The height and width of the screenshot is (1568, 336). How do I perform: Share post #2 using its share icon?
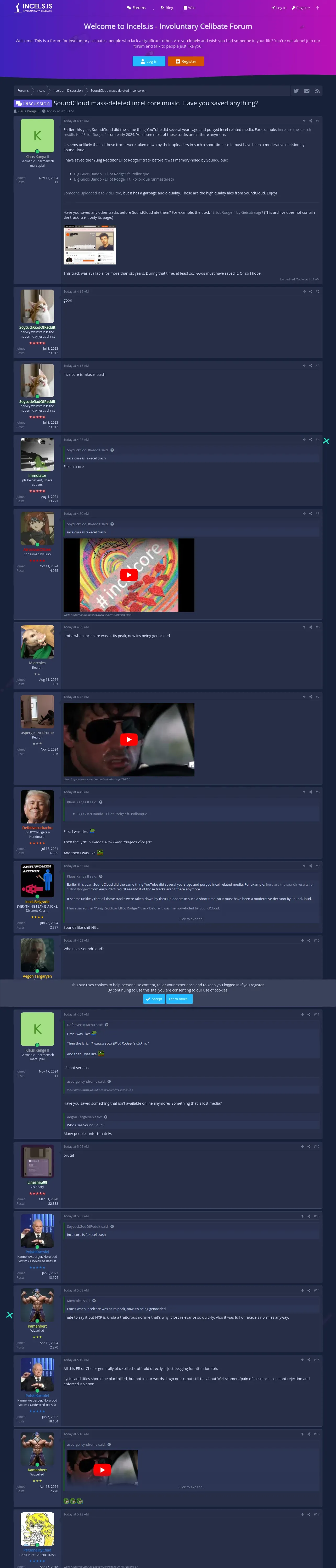[x=310, y=292]
